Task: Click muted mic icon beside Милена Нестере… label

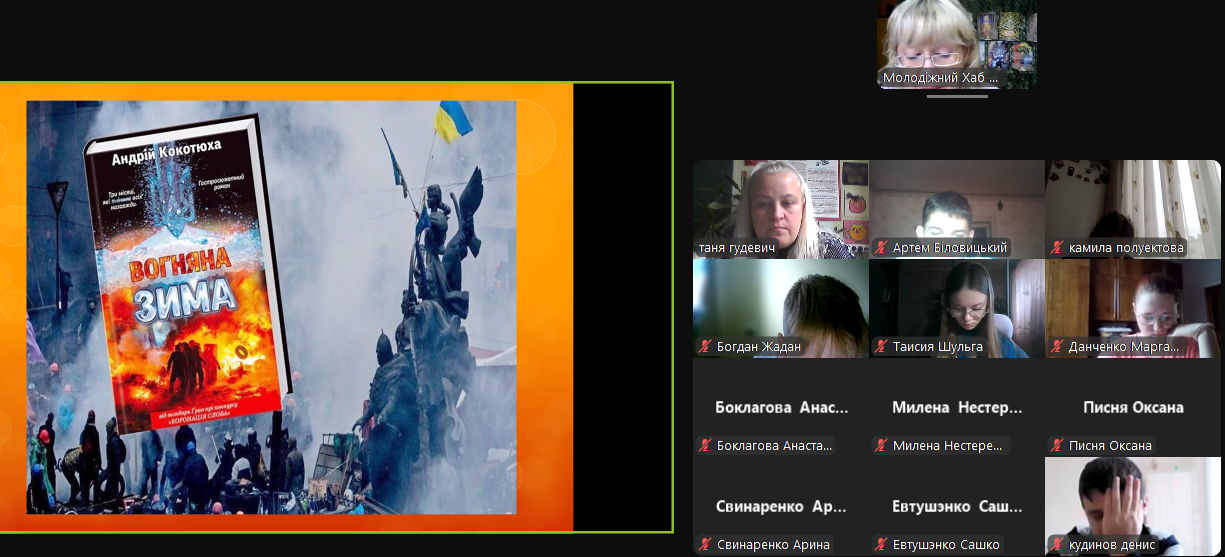Action: [x=881, y=446]
